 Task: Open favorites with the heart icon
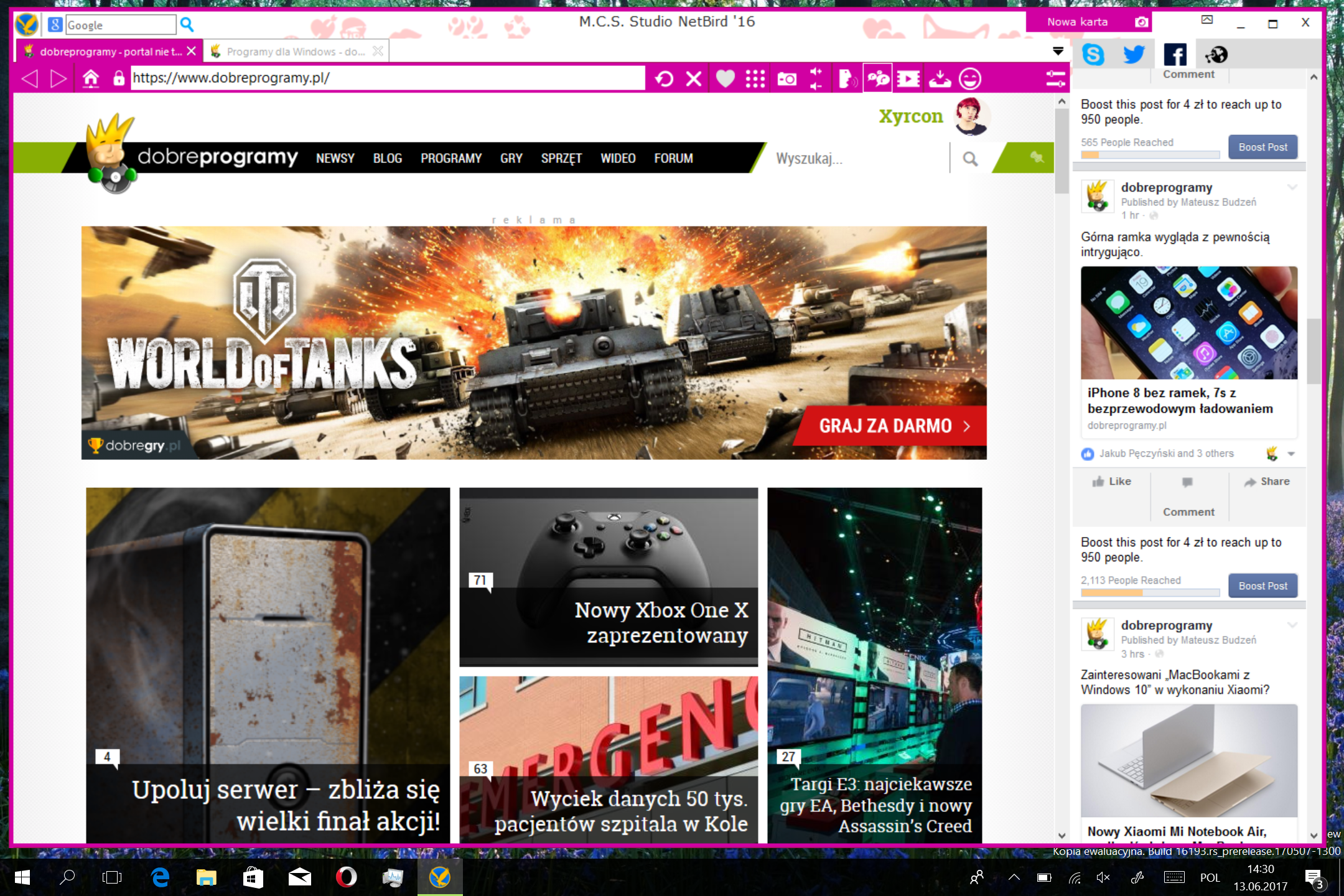pyautogui.click(x=726, y=78)
